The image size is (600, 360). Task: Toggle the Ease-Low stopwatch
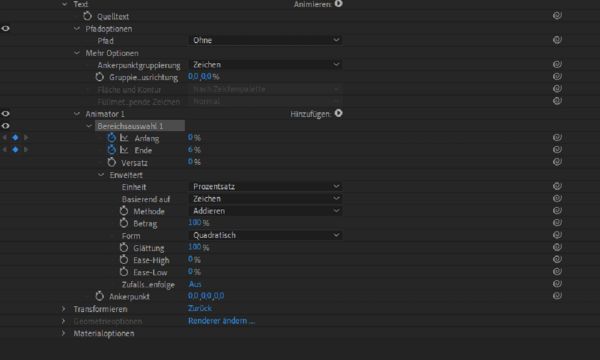pos(124,272)
